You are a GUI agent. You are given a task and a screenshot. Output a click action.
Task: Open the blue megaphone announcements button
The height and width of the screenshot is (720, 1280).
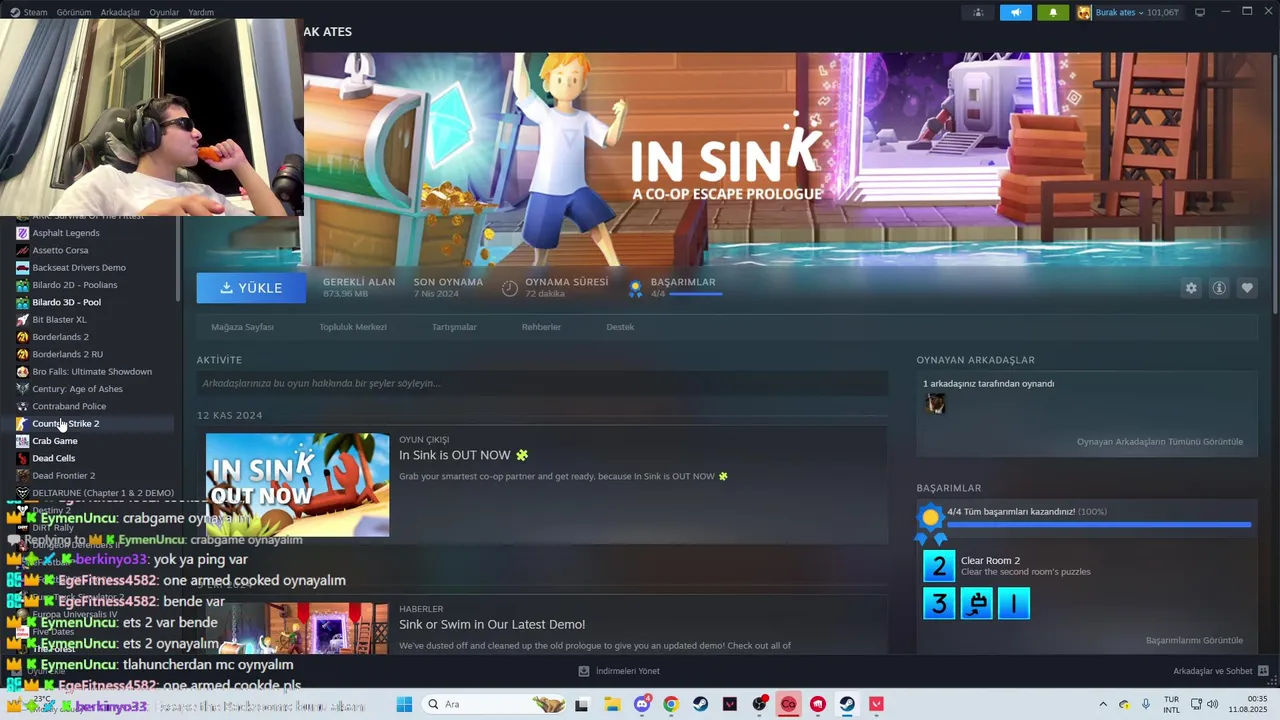[1016, 12]
